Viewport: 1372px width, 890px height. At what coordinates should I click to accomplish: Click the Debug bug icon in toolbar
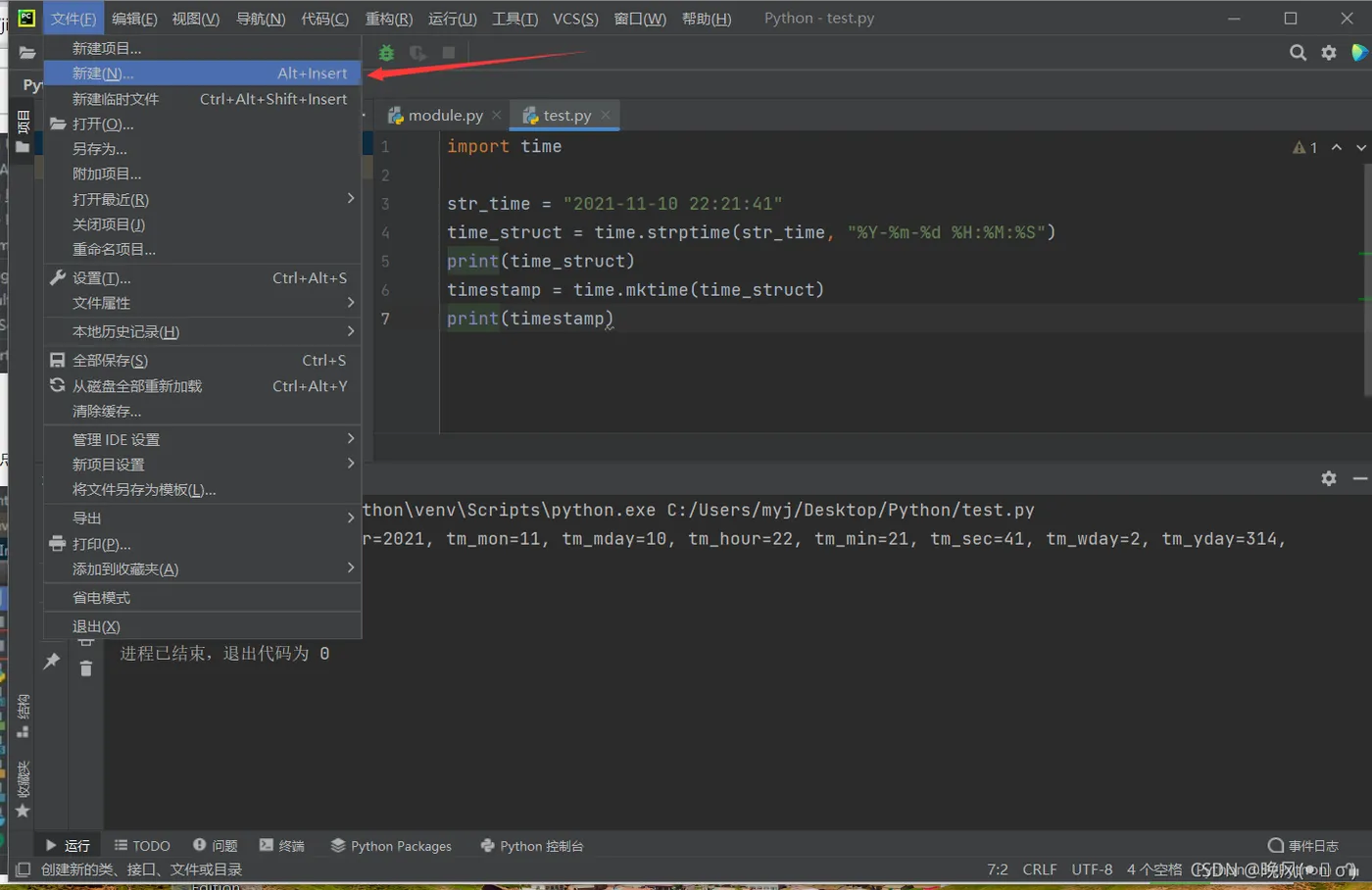(x=386, y=53)
